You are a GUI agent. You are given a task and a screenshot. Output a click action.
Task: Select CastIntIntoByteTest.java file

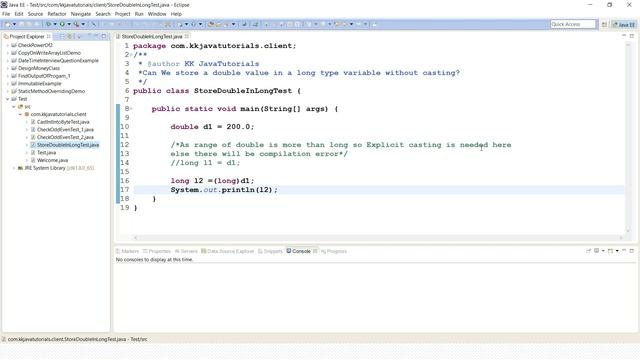pyautogui.click(x=63, y=122)
